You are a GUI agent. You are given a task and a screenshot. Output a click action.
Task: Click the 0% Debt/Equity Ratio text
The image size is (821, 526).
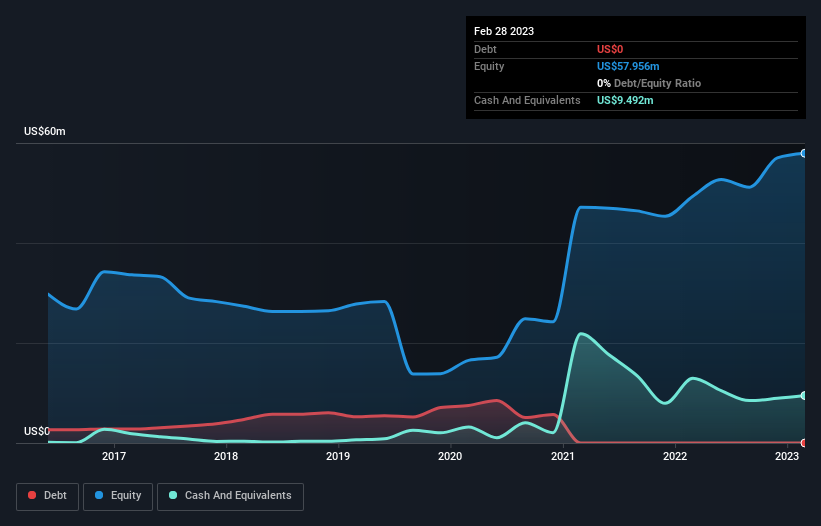click(649, 83)
